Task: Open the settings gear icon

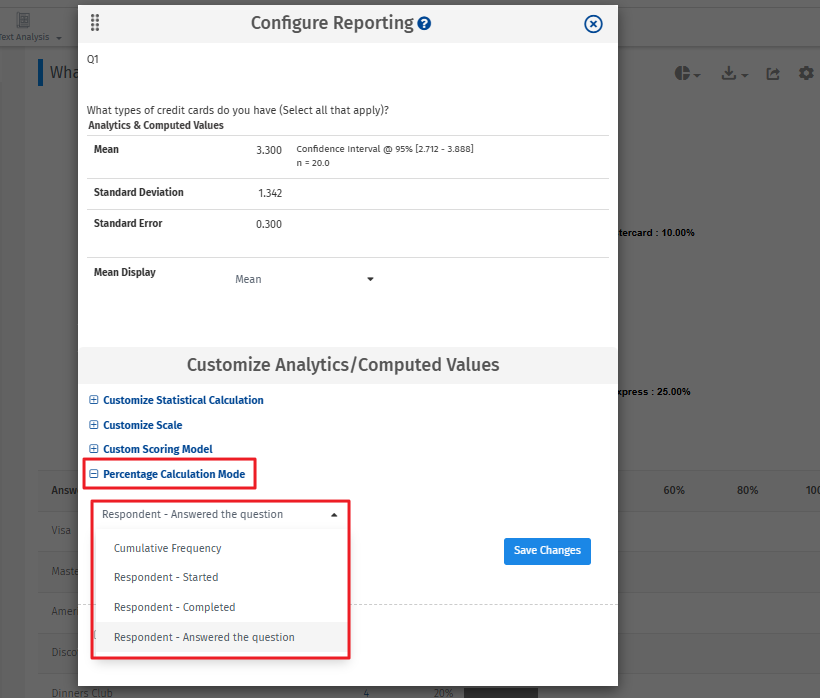Action: (805, 74)
